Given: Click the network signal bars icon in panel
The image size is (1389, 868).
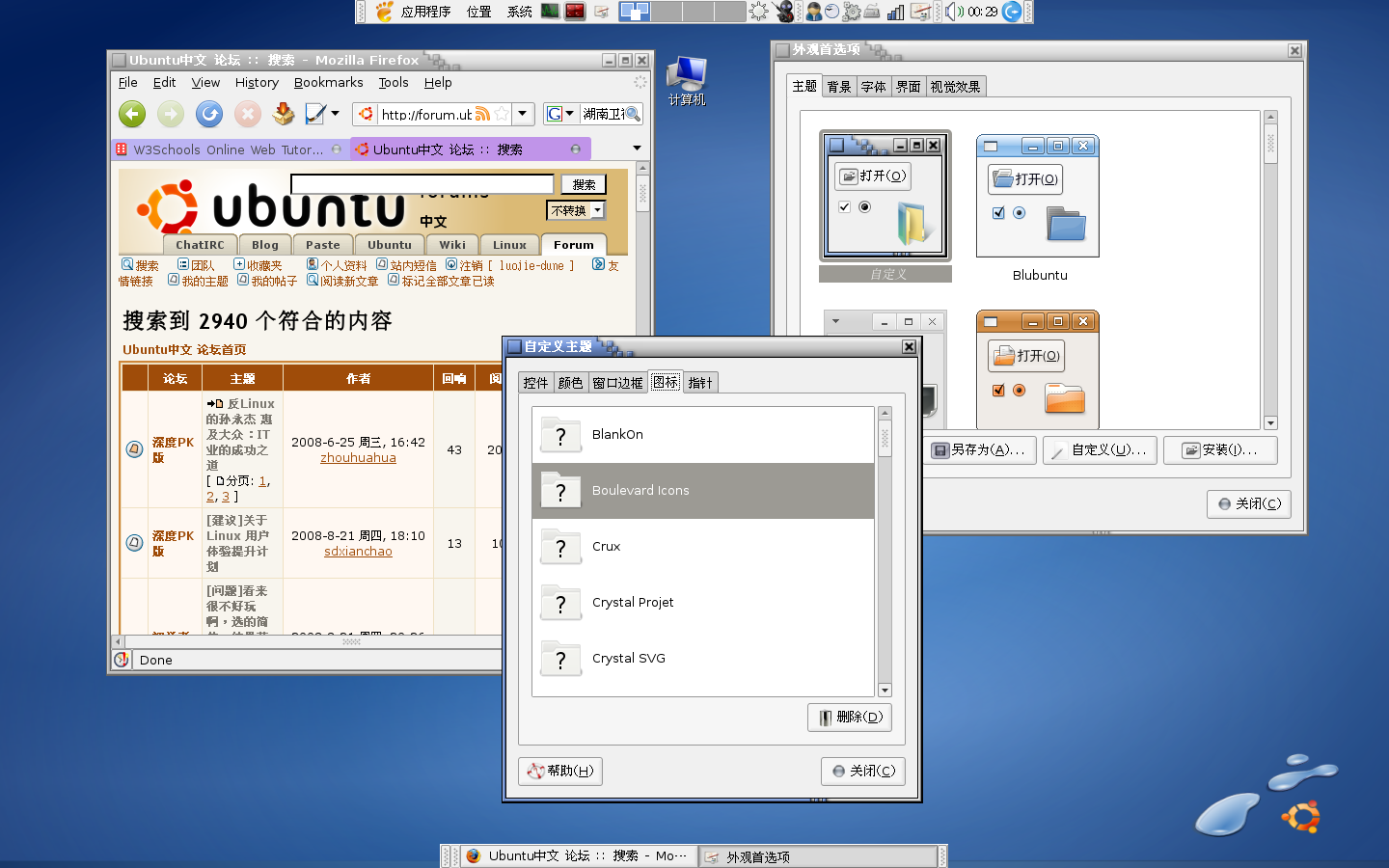Looking at the screenshot, I should (x=896, y=12).
